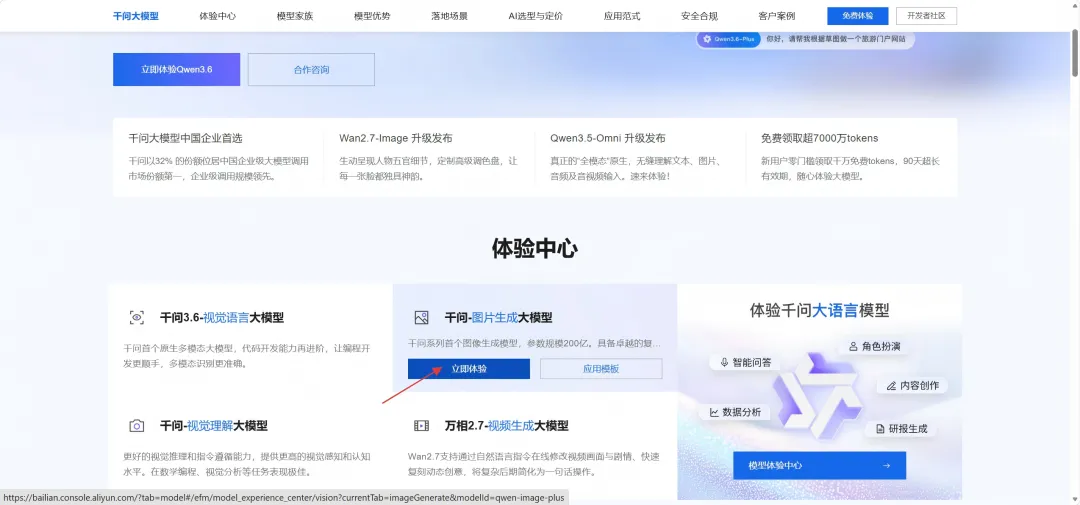Select AI选型与定价 in navigation
Screen dimensions: 1080x505
coord(535,16)
